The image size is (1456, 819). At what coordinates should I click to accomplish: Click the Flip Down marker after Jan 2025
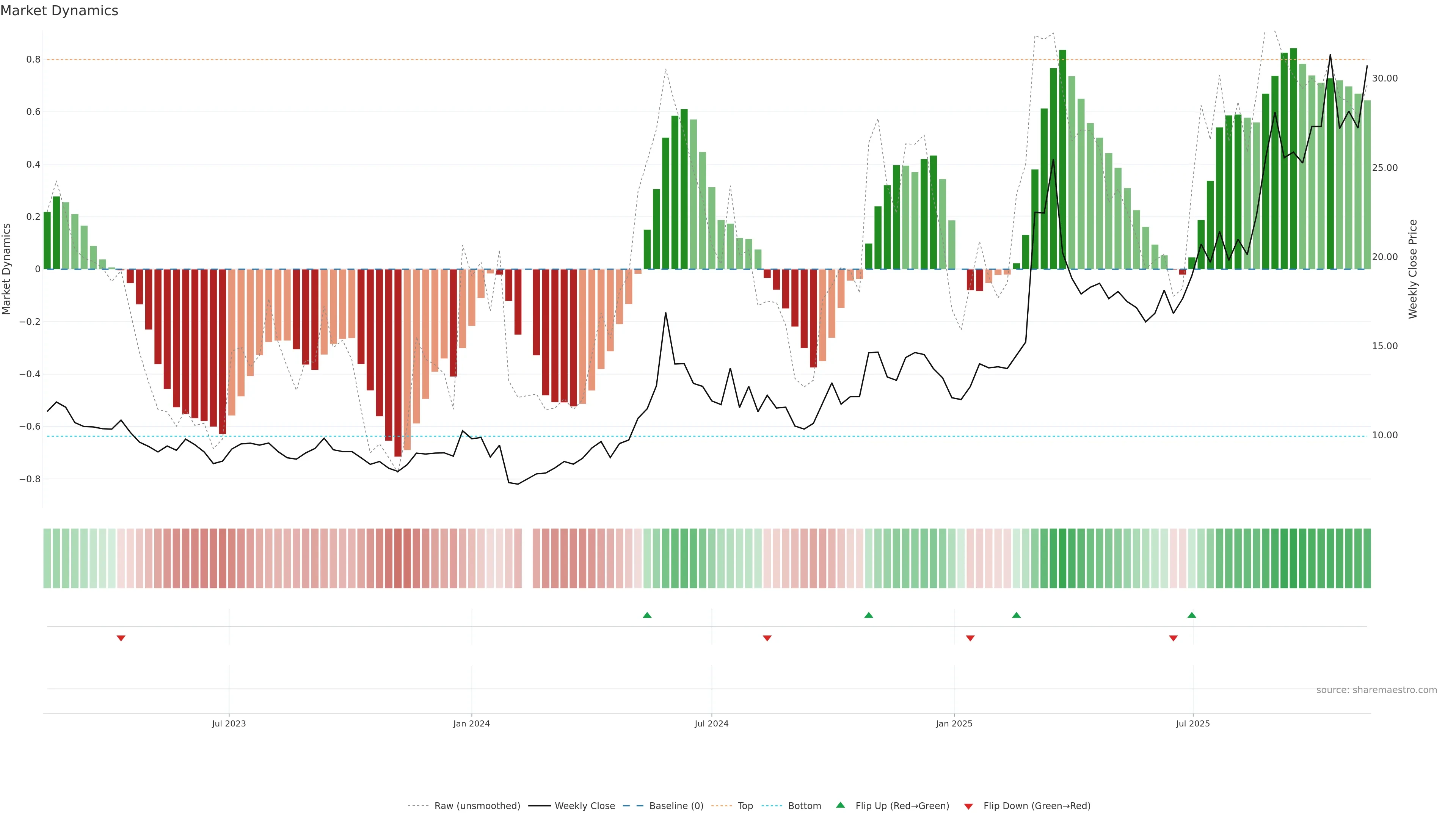tap(970, 638)
